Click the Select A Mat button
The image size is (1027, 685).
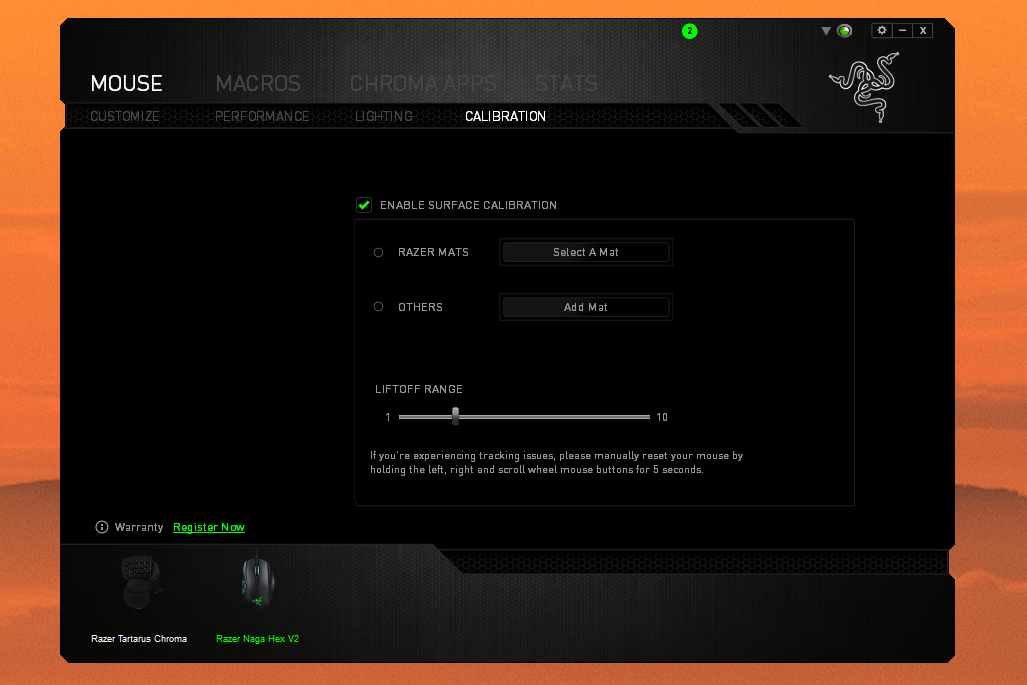coord(586,252)
